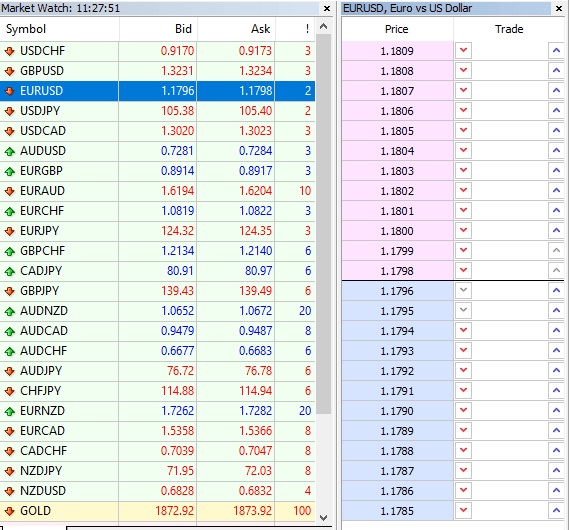
Task: Close the Market Watch panel
Action: (x=327, y=8)
